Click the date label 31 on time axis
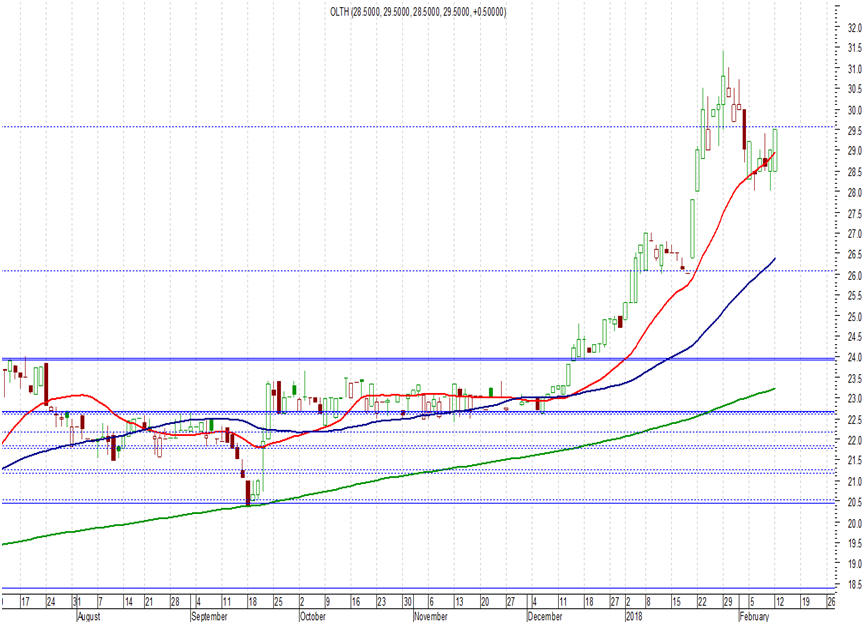Image resolution: width=866 pixels, height=624 pixels. (x=77, y=601)
